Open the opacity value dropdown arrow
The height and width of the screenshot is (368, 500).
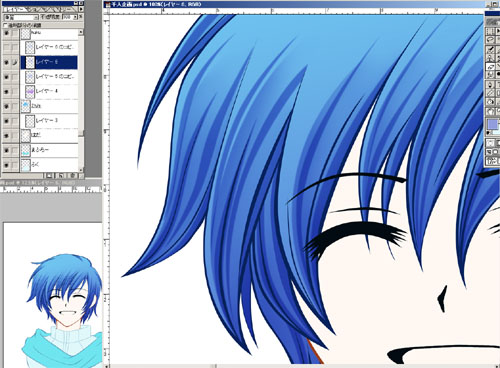coord(76,17)
